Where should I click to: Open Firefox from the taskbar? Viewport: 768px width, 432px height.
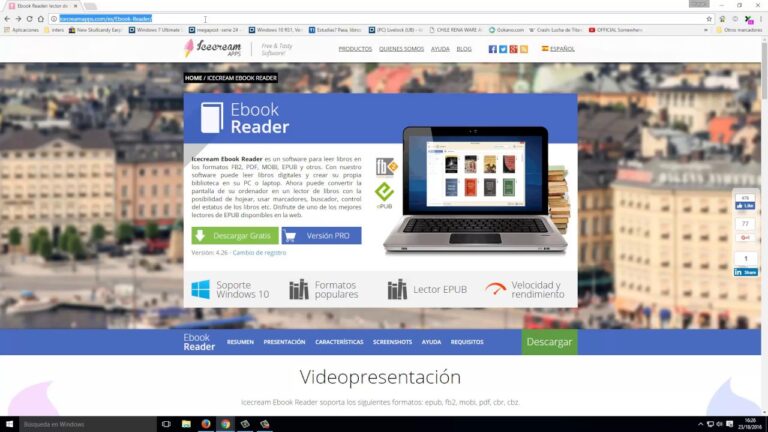click(206, 424)
